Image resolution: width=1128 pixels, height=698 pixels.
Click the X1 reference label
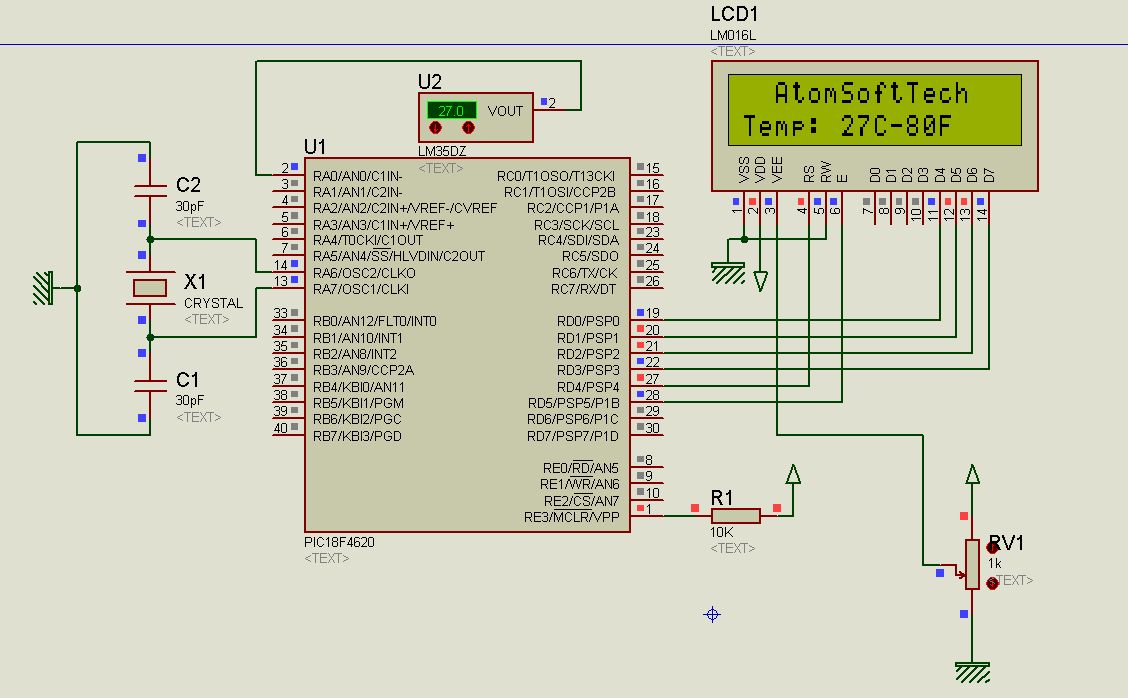click(x=195, y=281)
